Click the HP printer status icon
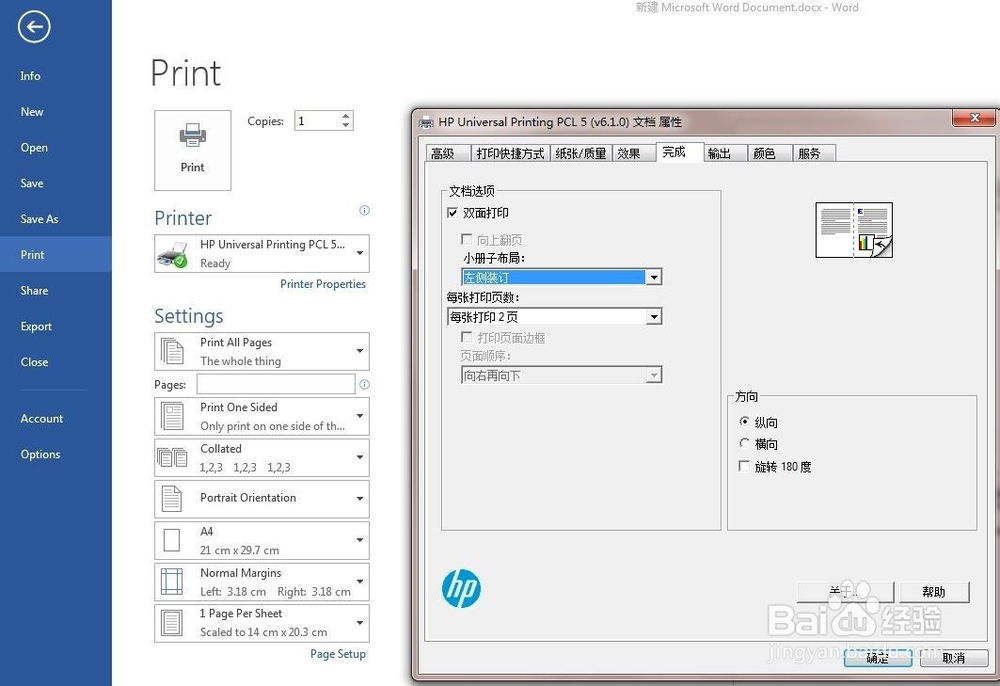Image resolution: width=1000 pixels, height=686 pixels. coord(172,254)
